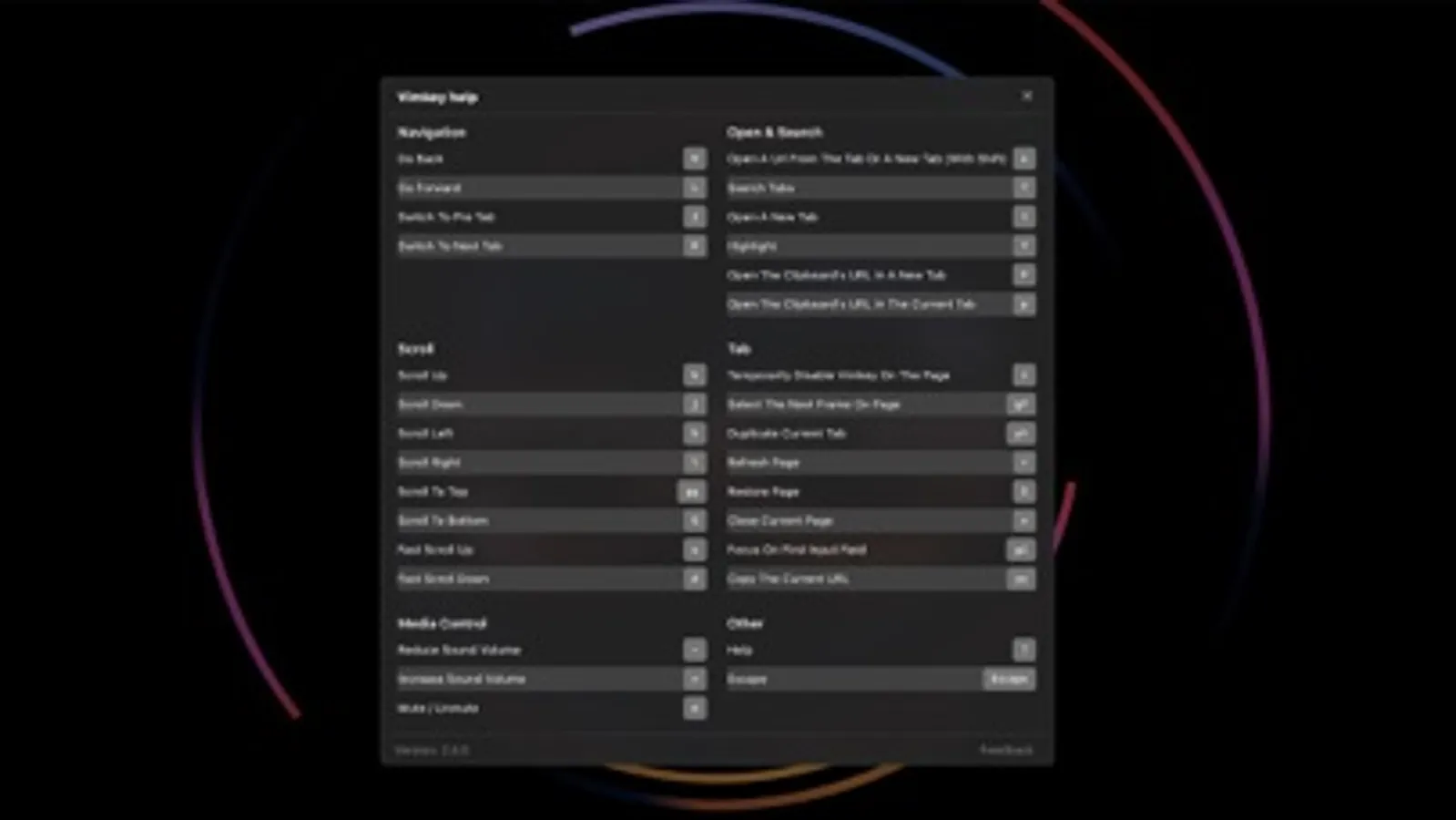Click the Reduce Sound Volume label
This screenshot has width=1456, height=820.
point(459,651)
